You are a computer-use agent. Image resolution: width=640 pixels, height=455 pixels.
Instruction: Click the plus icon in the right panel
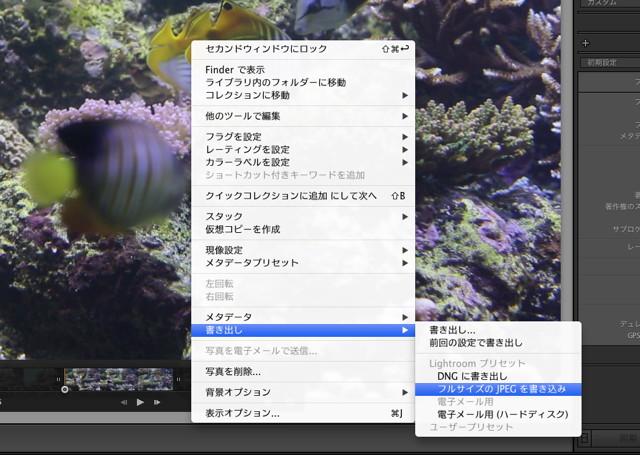click(x=586, y=43)
